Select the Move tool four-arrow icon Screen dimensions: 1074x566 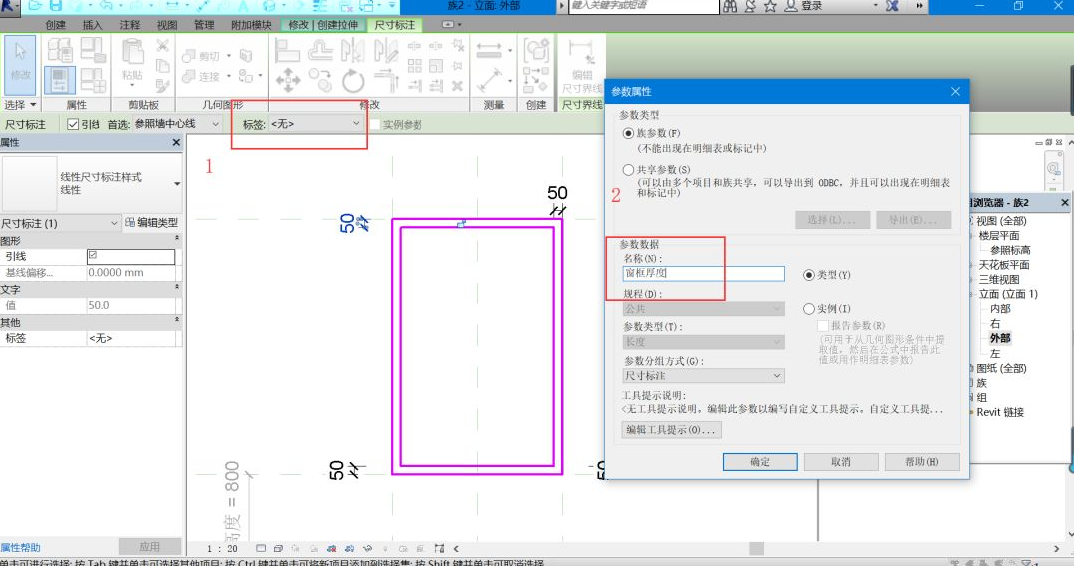point(288,81)
